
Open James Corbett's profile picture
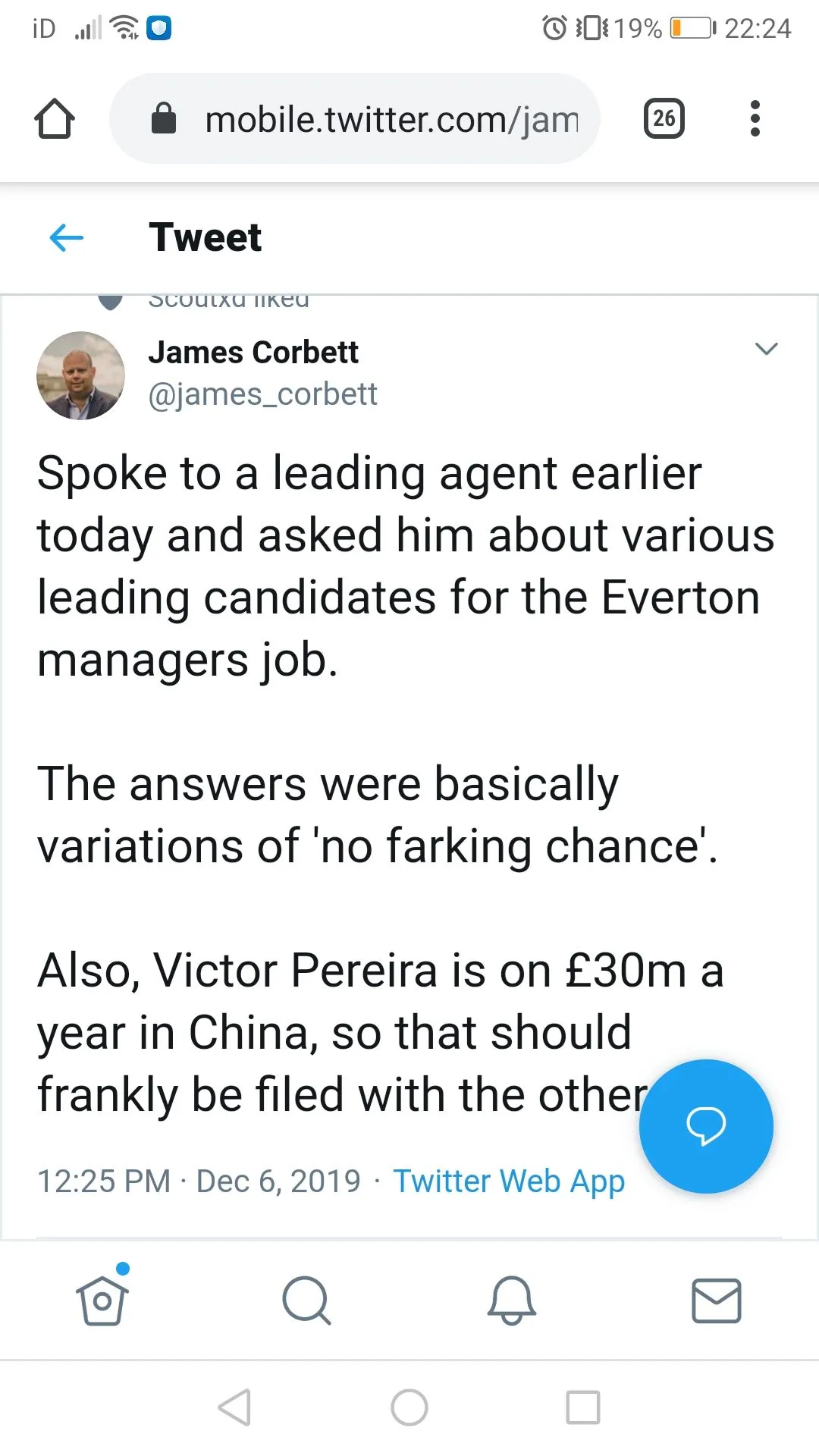pyautogui.click(x=80, y=375)
